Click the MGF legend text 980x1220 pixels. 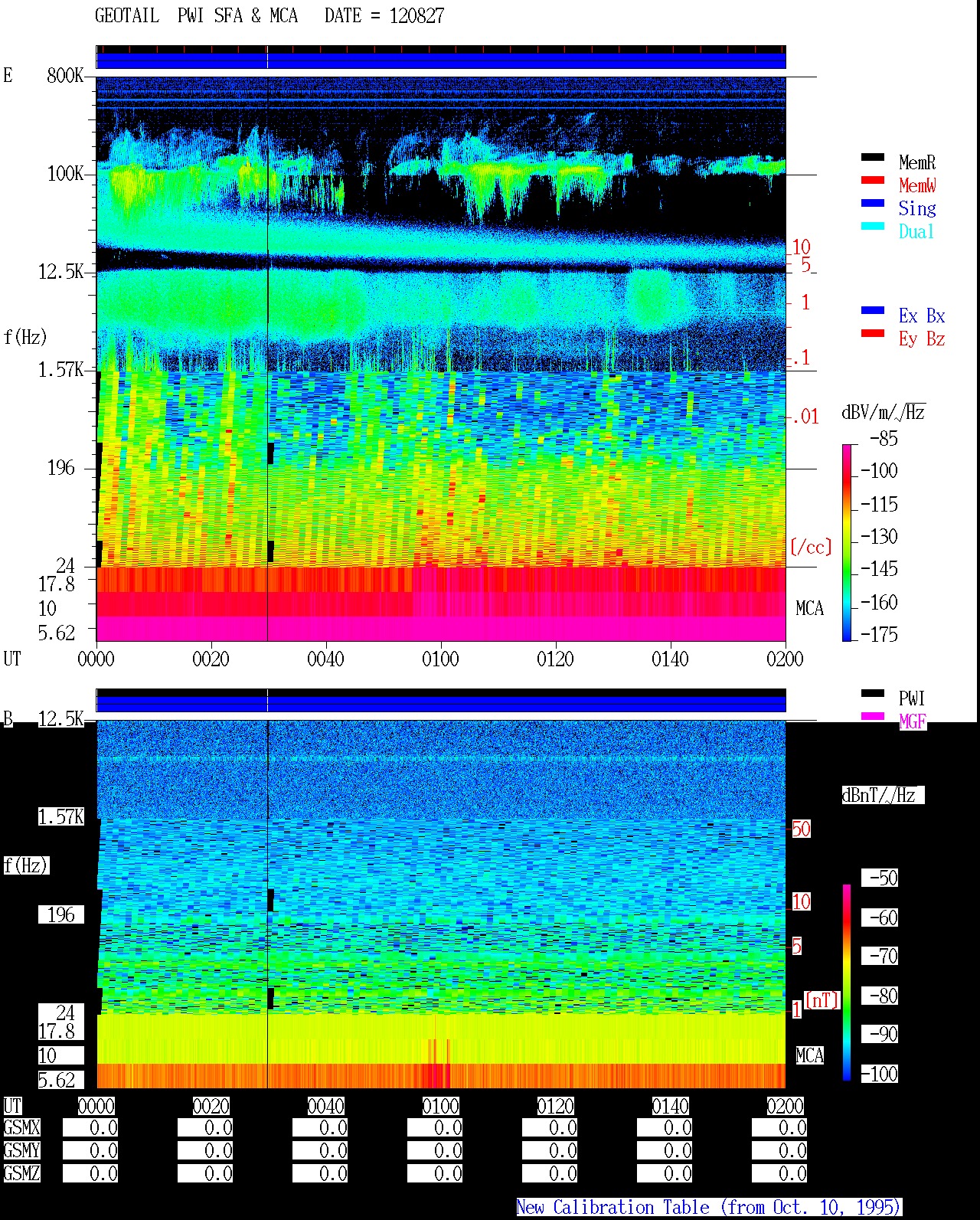[x=913, y=721]
